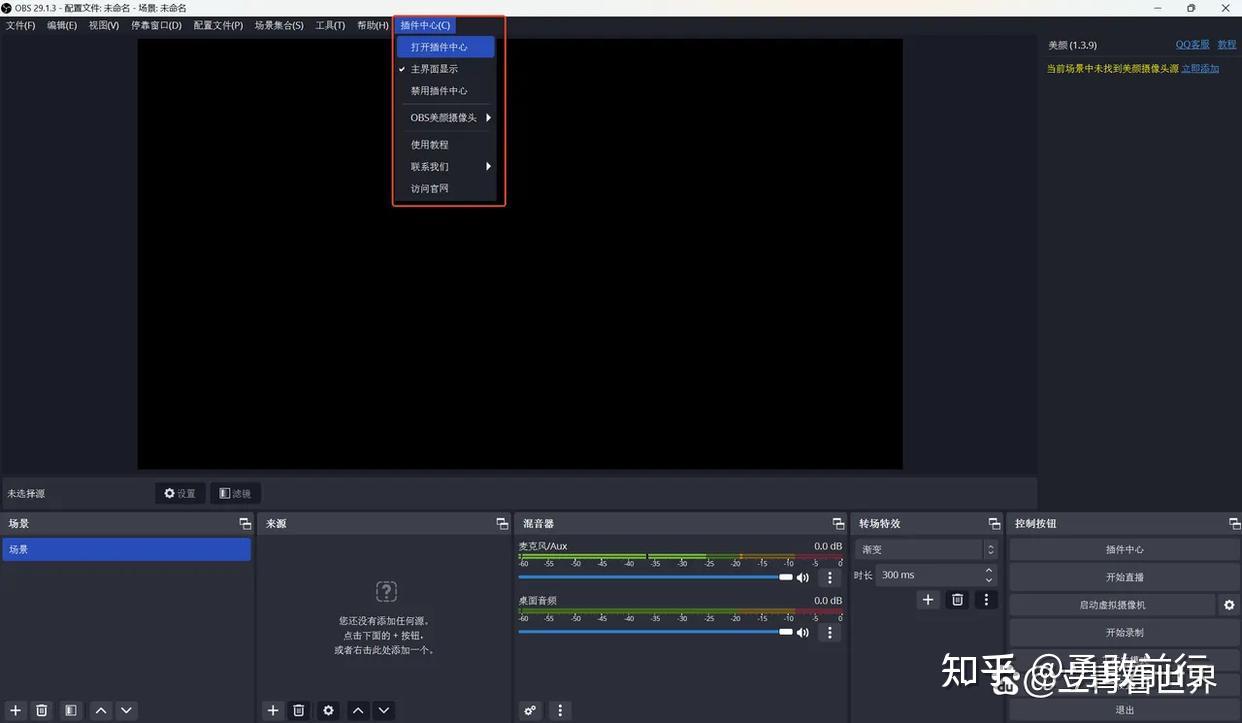This screenshot has width=1242, height=723.
Task: Click the trash icon in the 来源 panel
Action: point(298,710)
